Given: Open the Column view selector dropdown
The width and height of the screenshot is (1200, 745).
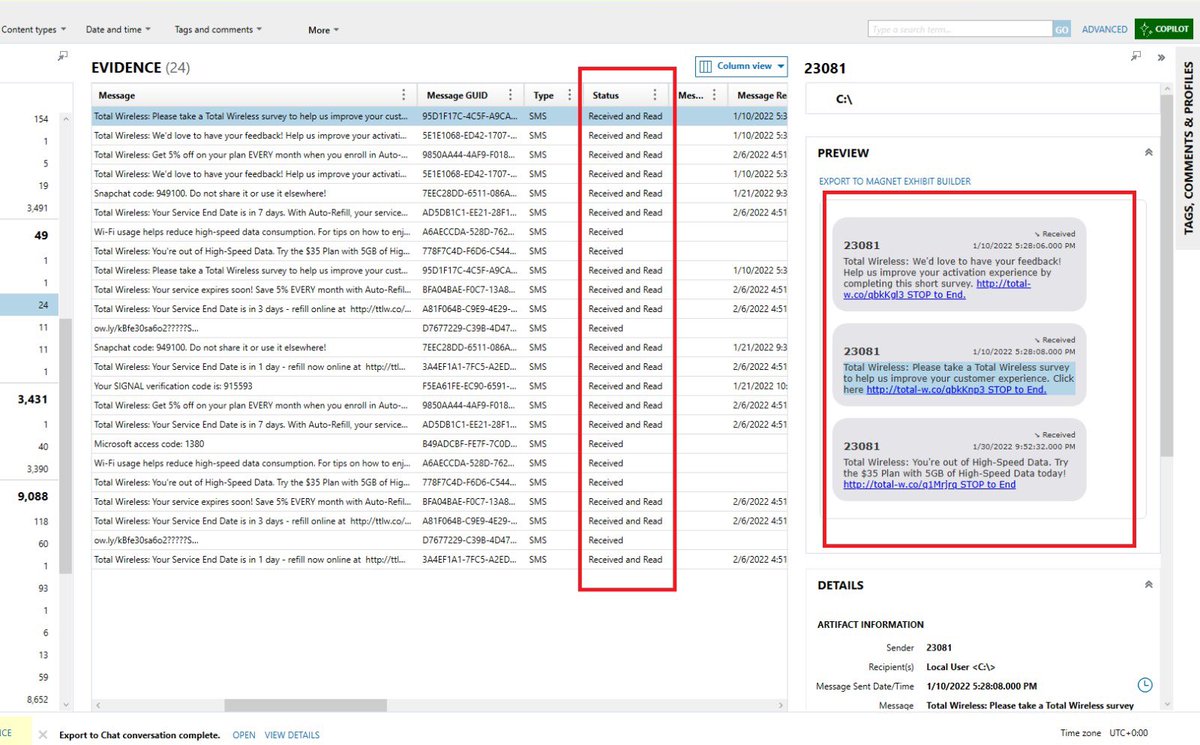Looking at the screenshot, I should click(x=741, y=66).
